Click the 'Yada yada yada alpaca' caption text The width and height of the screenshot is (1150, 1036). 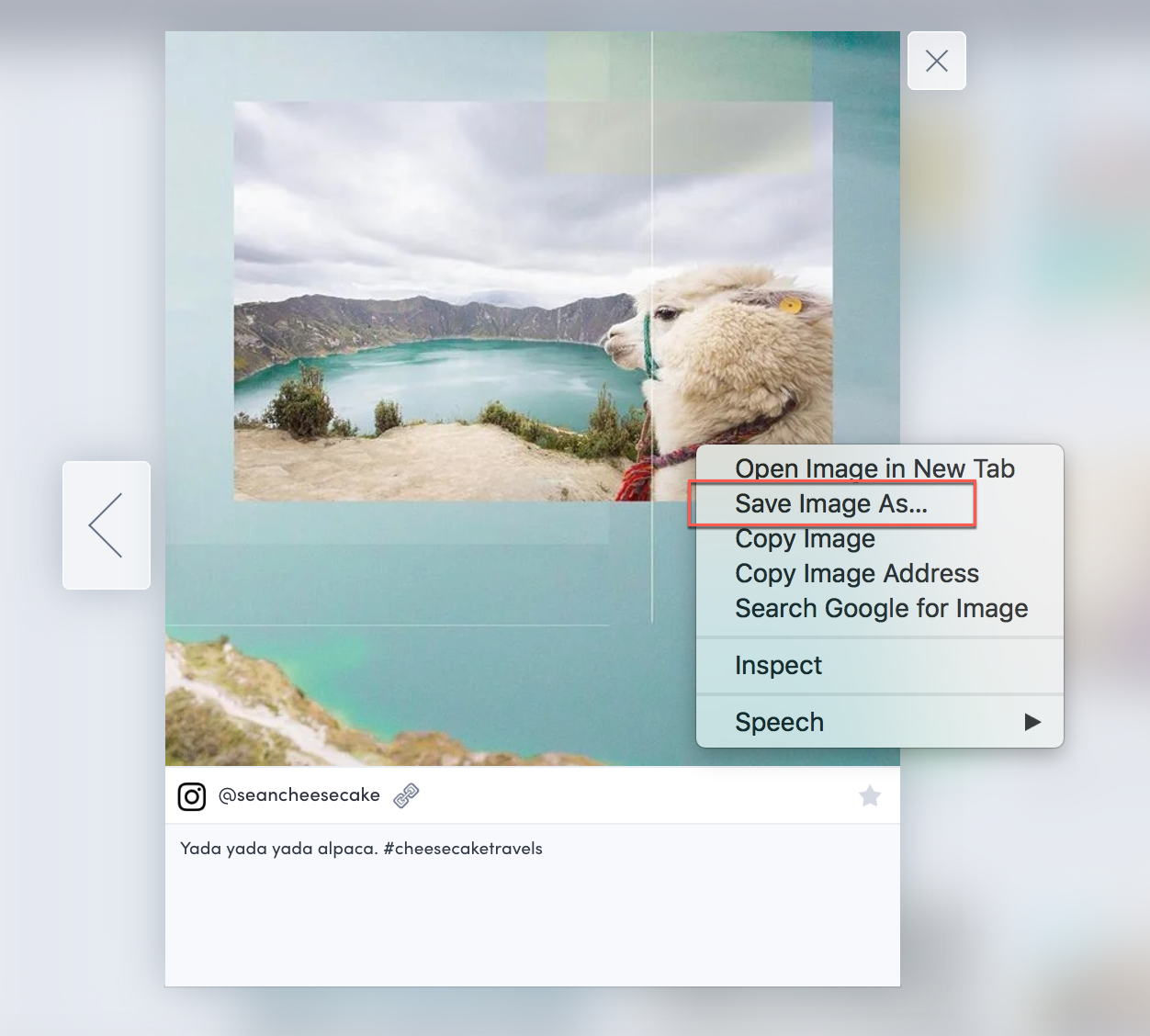point(278,849)
